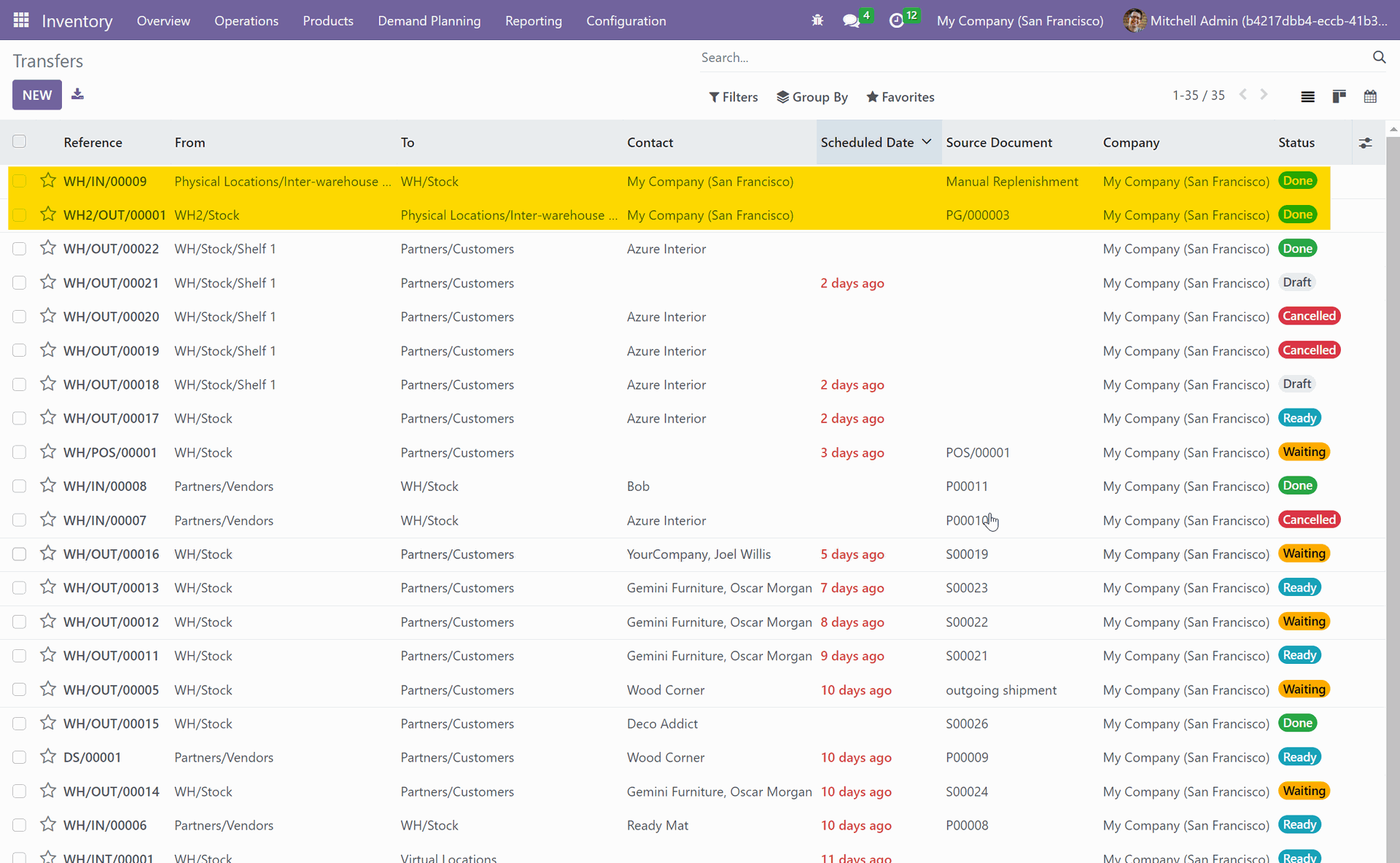The width and height of the screenshot is (1400, 863).
Task: Open the Group By dropdown
Action: click(x=812, y=97)
